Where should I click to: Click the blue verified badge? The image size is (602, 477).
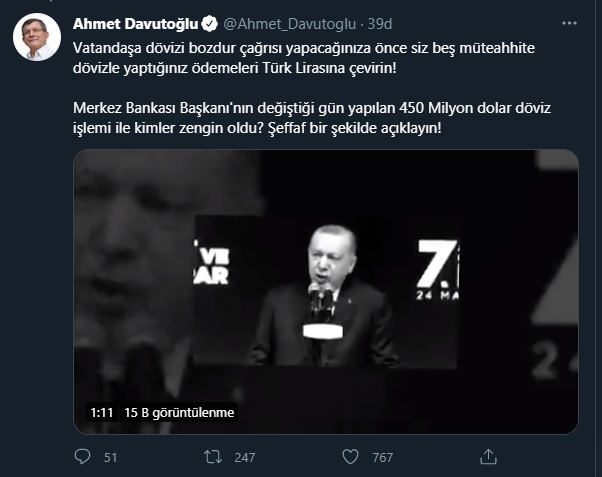click(x=210, y=24)
